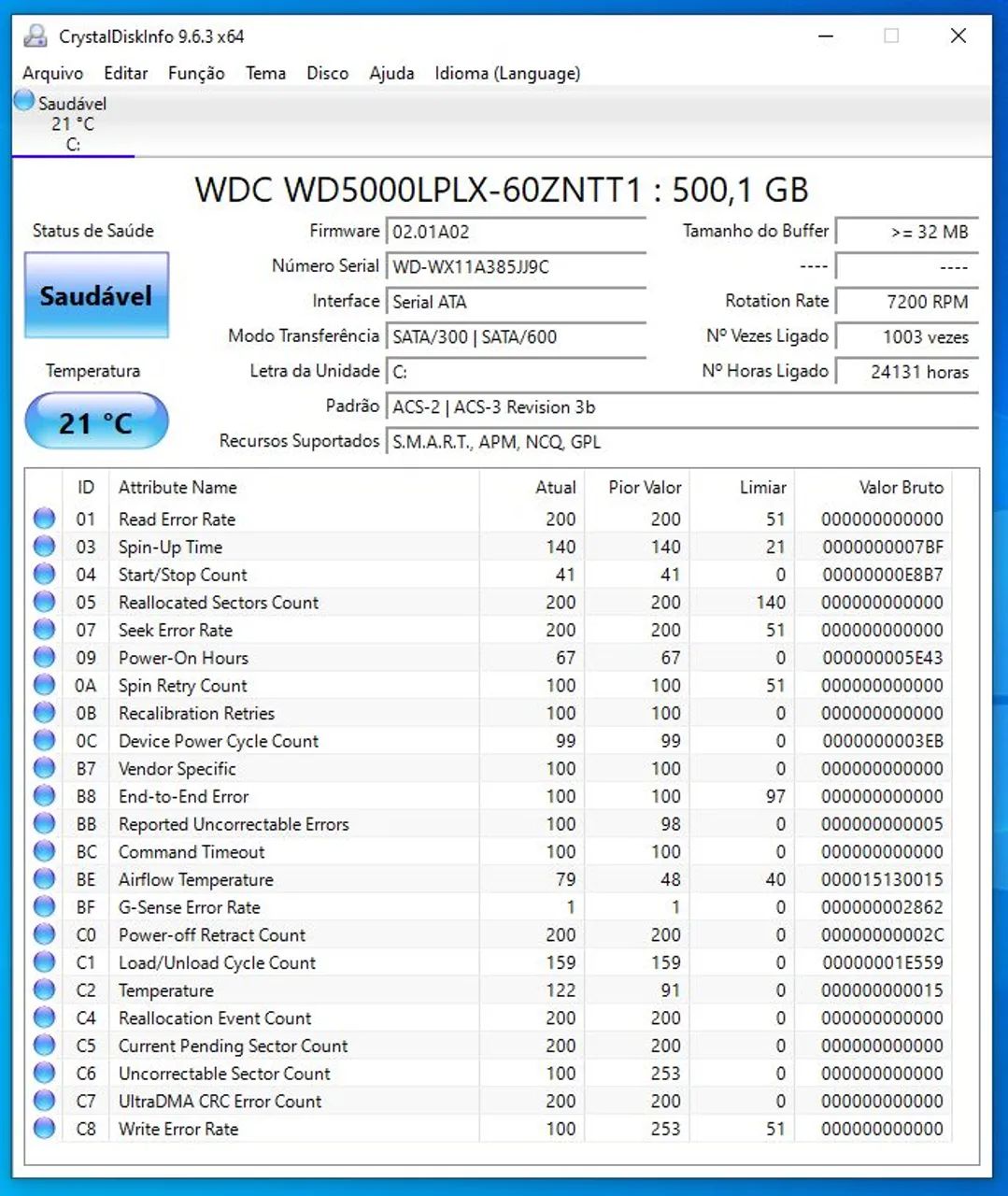Click status orb of Command Timeout row

44,851
